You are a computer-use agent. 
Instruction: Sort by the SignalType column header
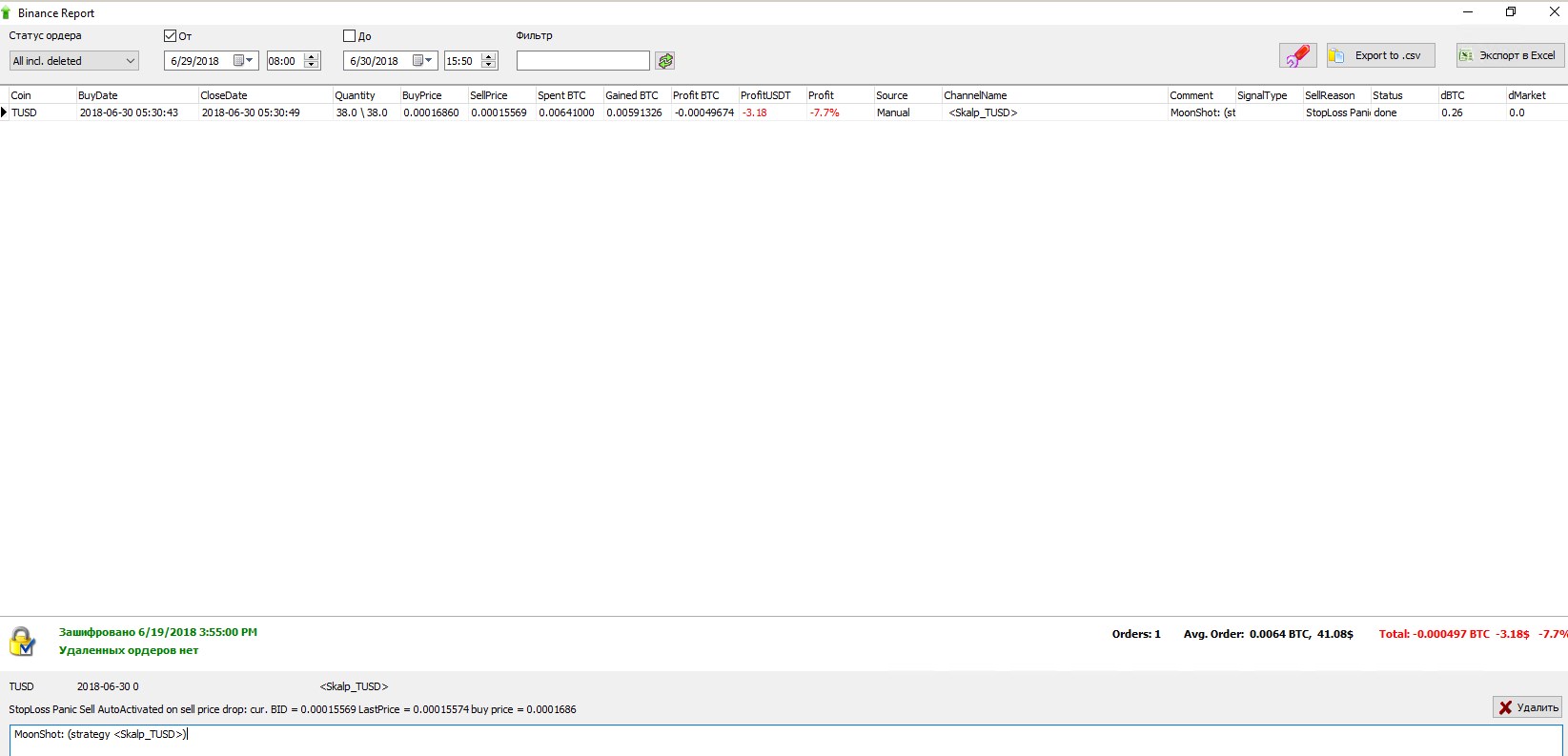coord(1269,95)
